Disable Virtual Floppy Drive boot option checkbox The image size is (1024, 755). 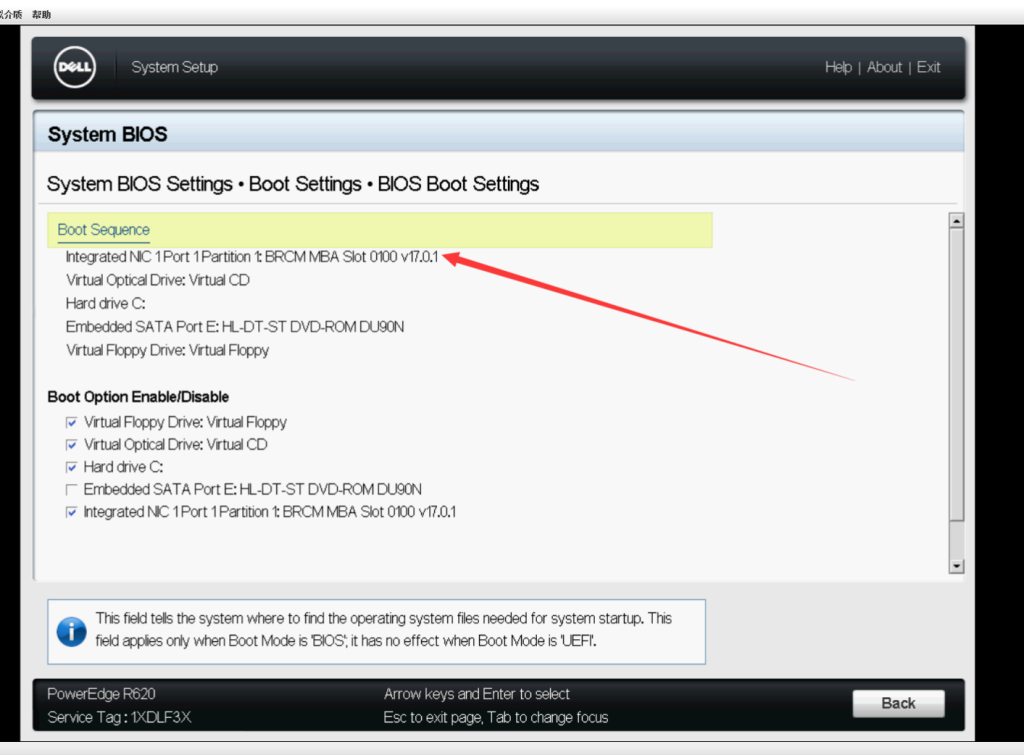[71, 423]
